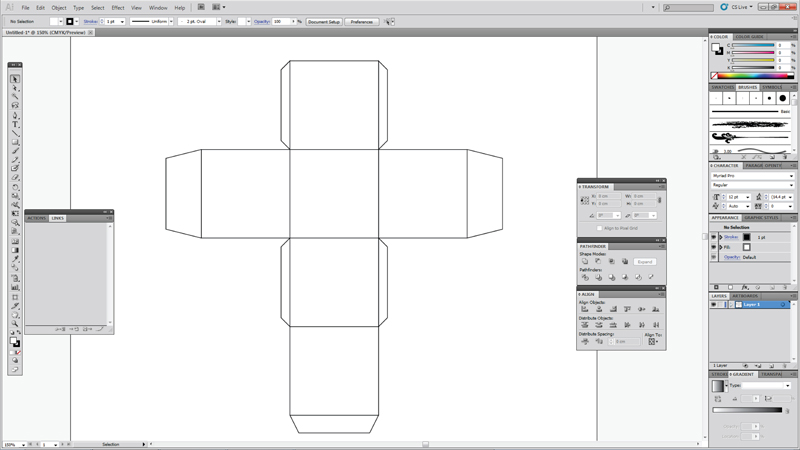Select the Artboard tool
Viewport: 800px width, 450px height.
click(15, 297)
